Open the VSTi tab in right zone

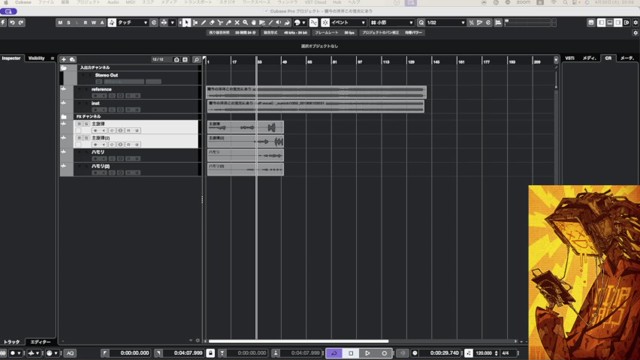[x=569, y=58]
